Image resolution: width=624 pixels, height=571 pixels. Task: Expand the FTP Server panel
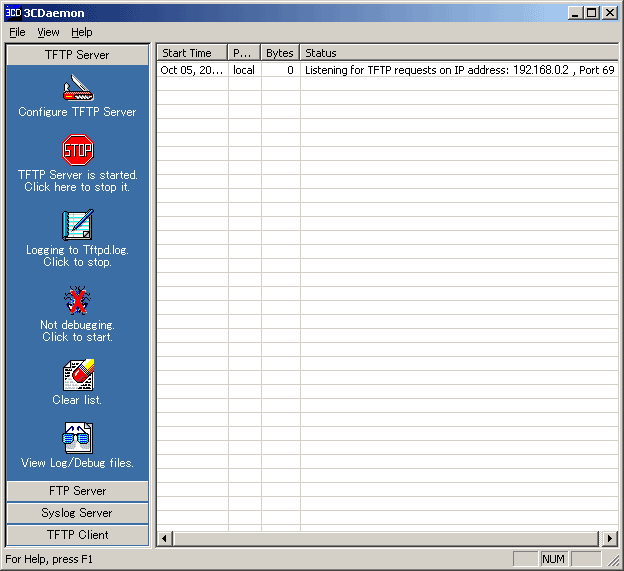[x=78, y=491]
